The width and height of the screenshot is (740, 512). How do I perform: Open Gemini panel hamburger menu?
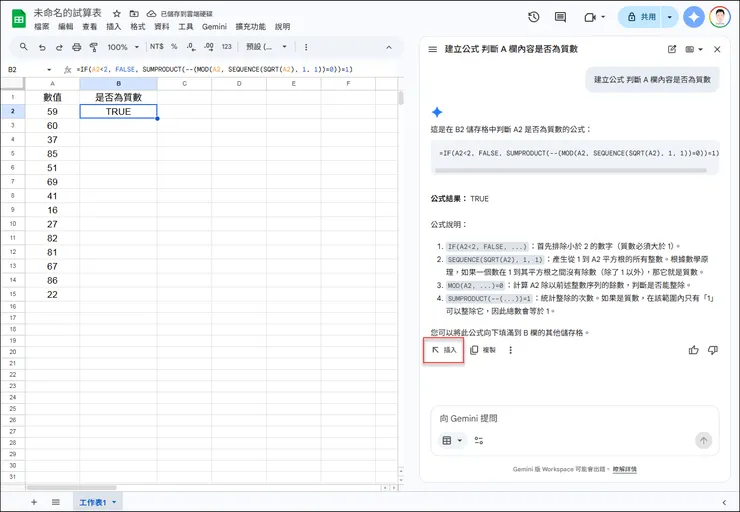click(432, 49)
